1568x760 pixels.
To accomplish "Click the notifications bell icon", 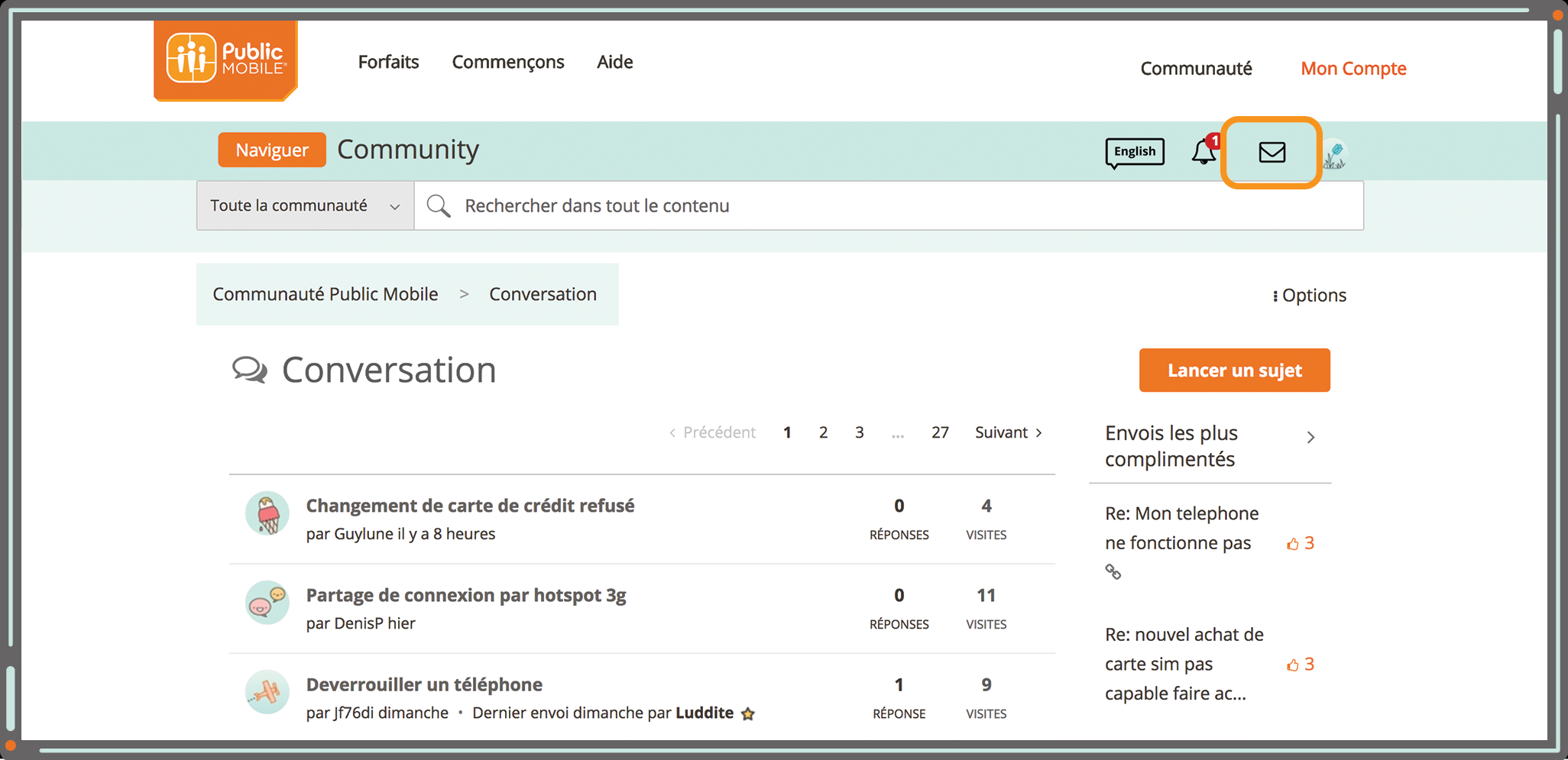I will point(1204,152).
